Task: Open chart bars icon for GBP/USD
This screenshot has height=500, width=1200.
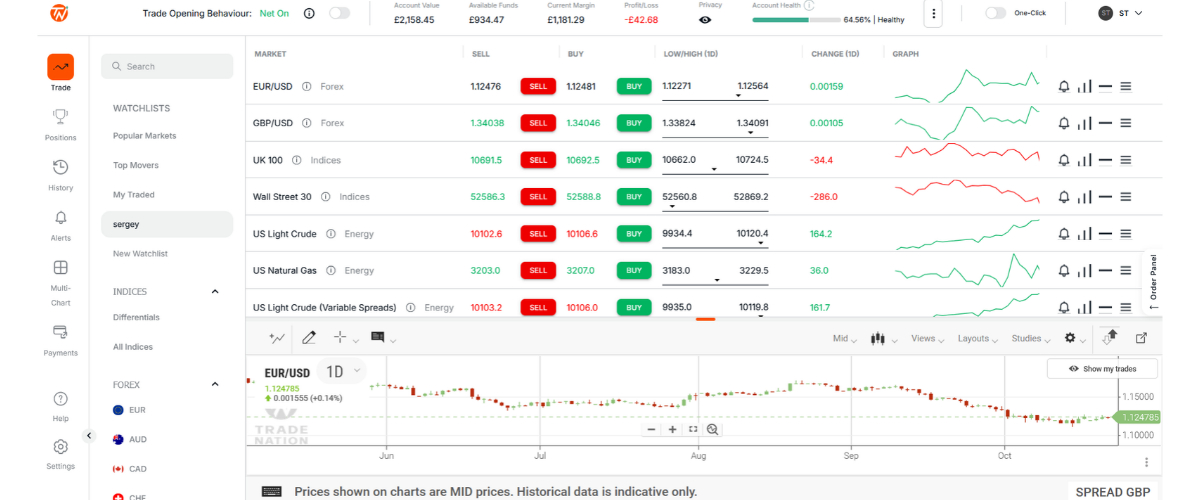Action: click(1084, 123)
